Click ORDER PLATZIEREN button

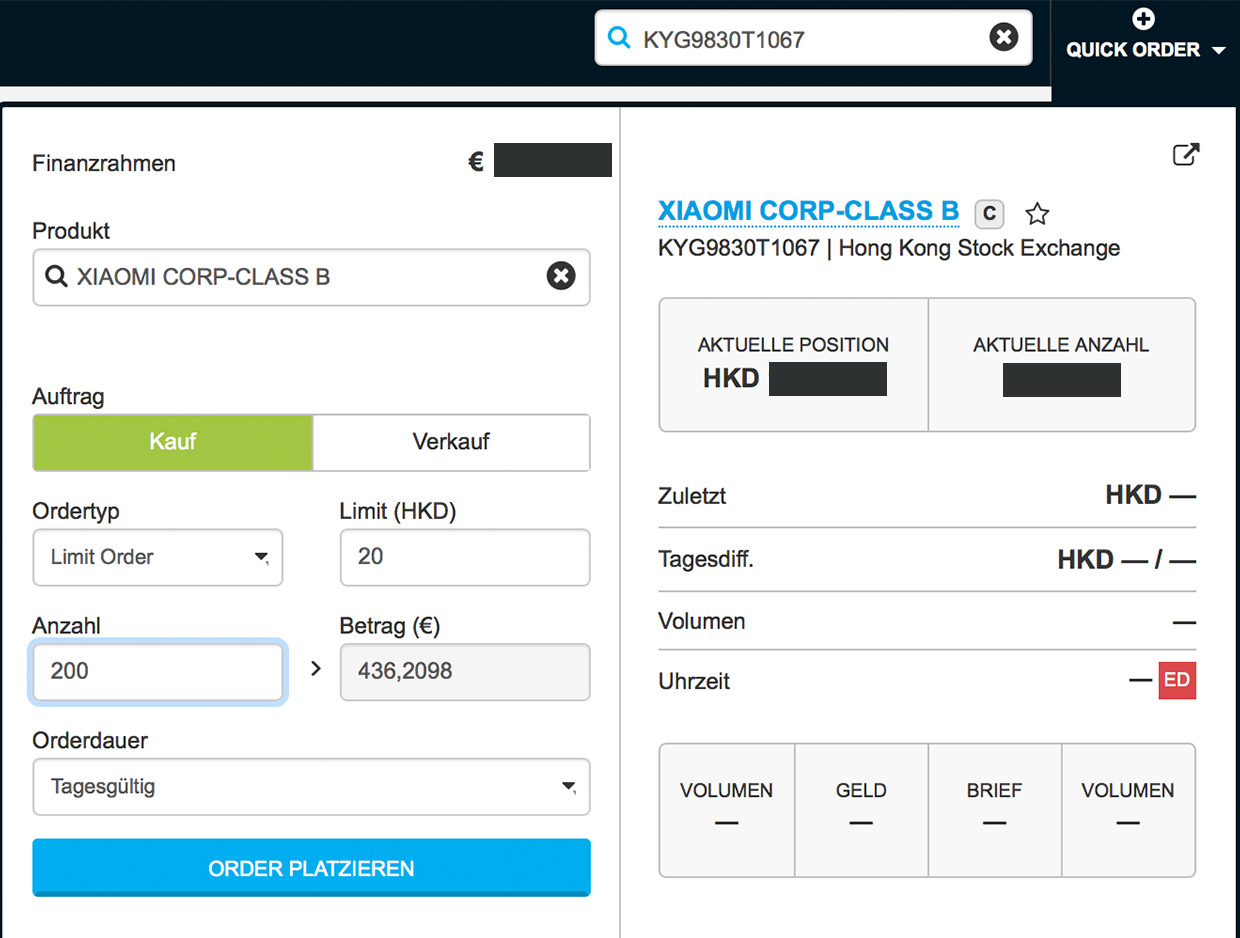311,867
